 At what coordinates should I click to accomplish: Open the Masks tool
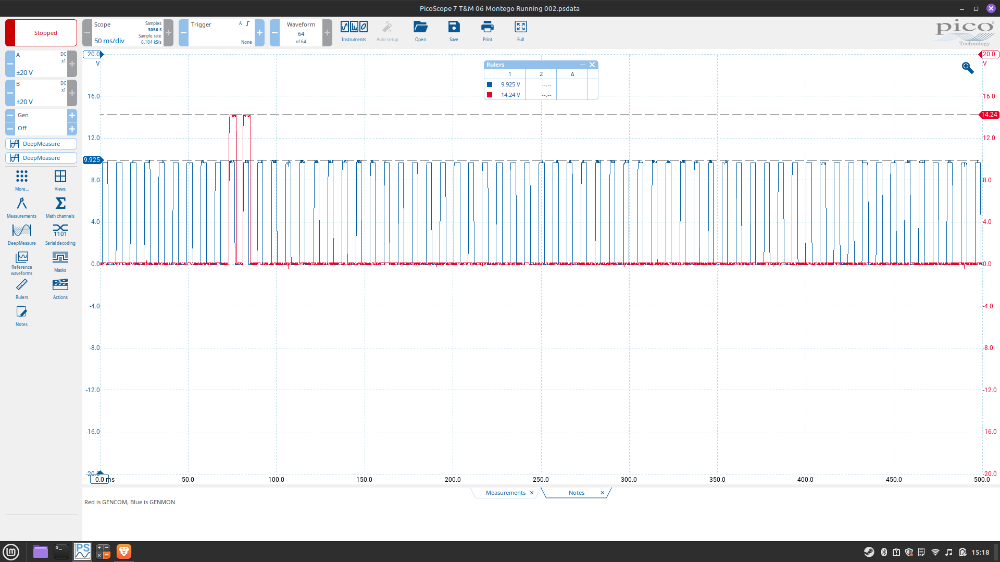click(60, 262)
